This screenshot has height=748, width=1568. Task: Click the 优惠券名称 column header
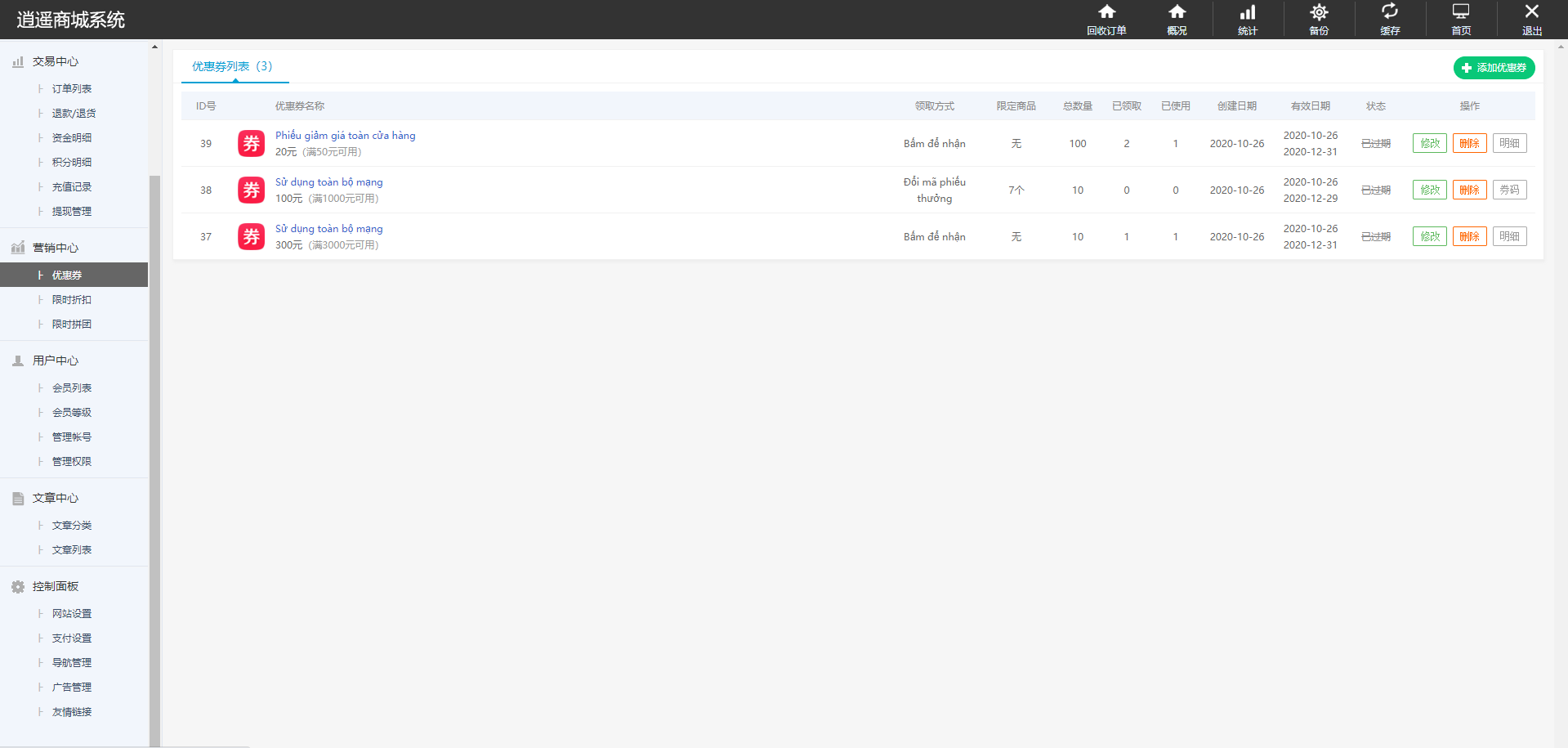(x=300, y=106)
